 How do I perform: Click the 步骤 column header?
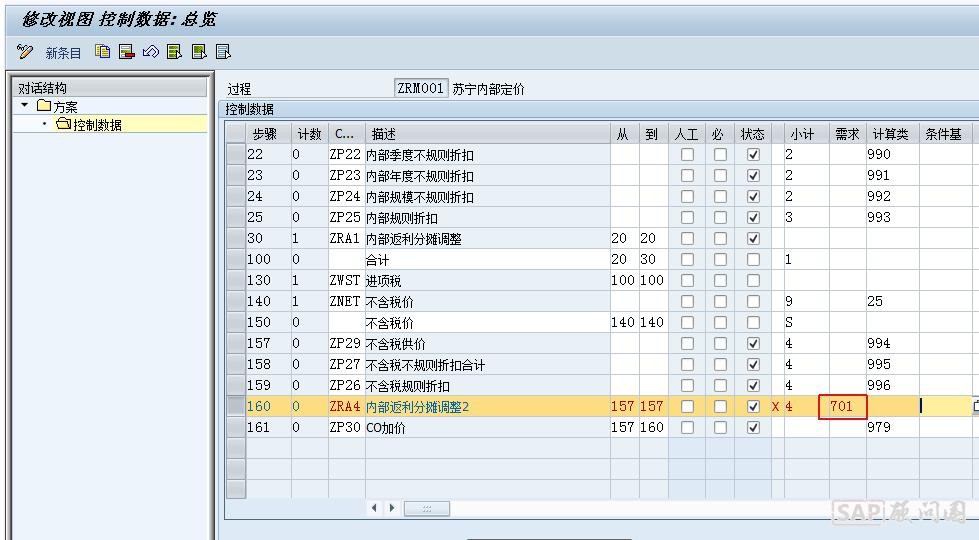point(268,134)
